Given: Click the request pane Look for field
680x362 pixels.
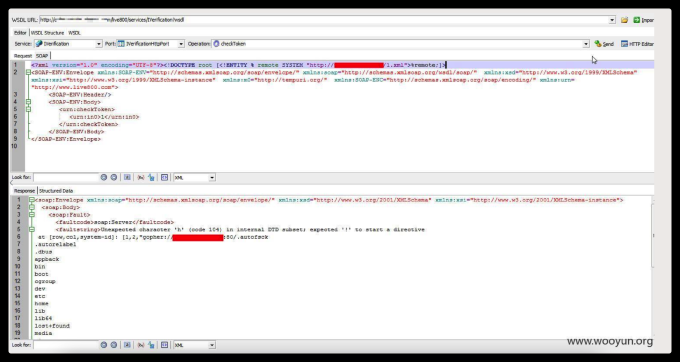Looking at the screenshot, I should [66, 177].
